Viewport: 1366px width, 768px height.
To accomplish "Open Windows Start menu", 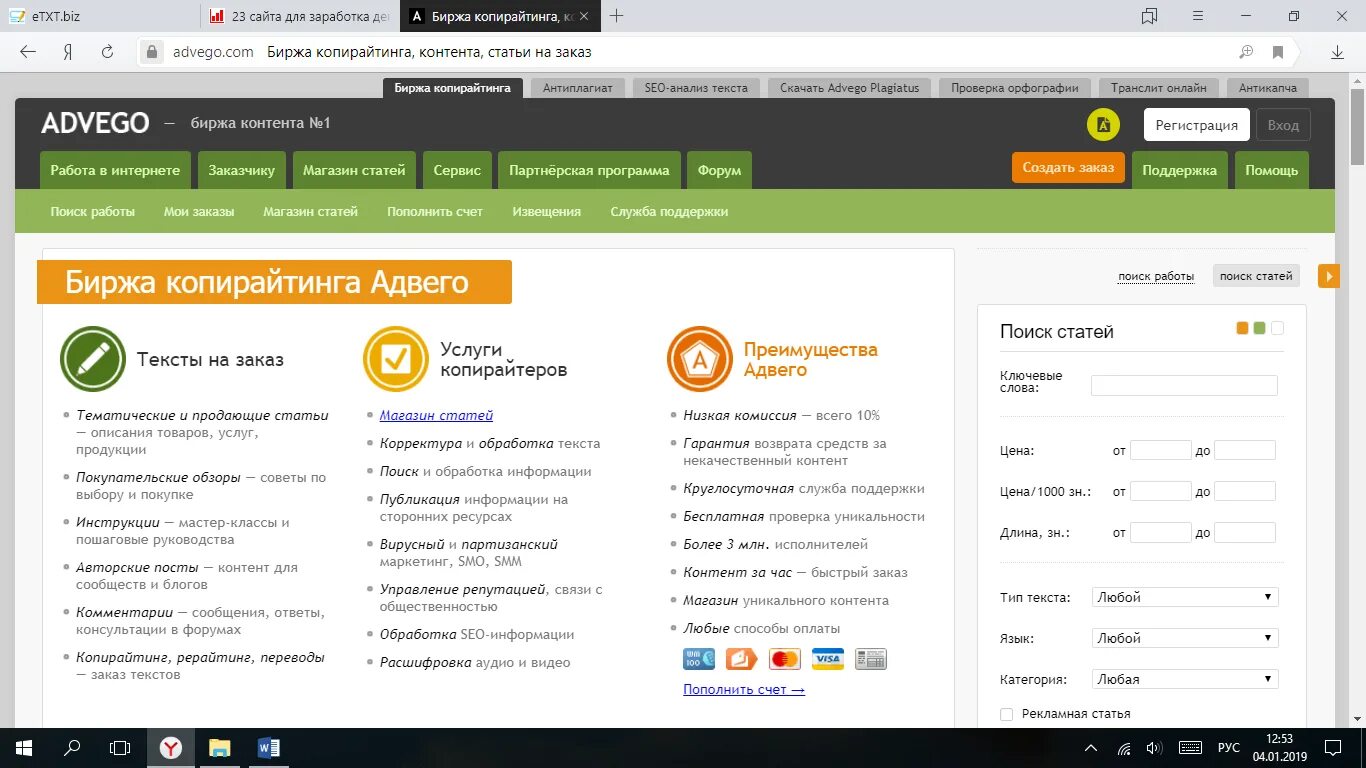I will (24, 748).
